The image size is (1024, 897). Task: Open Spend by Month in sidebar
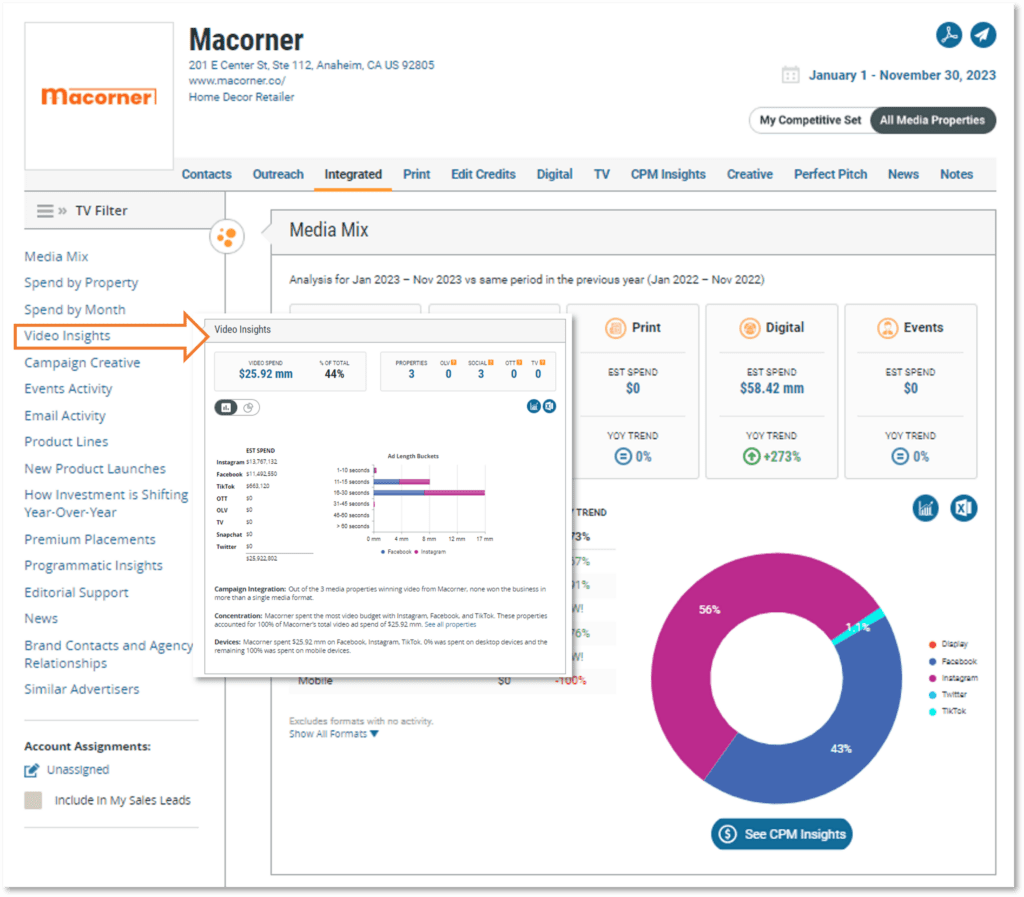[x=75, y=309]
